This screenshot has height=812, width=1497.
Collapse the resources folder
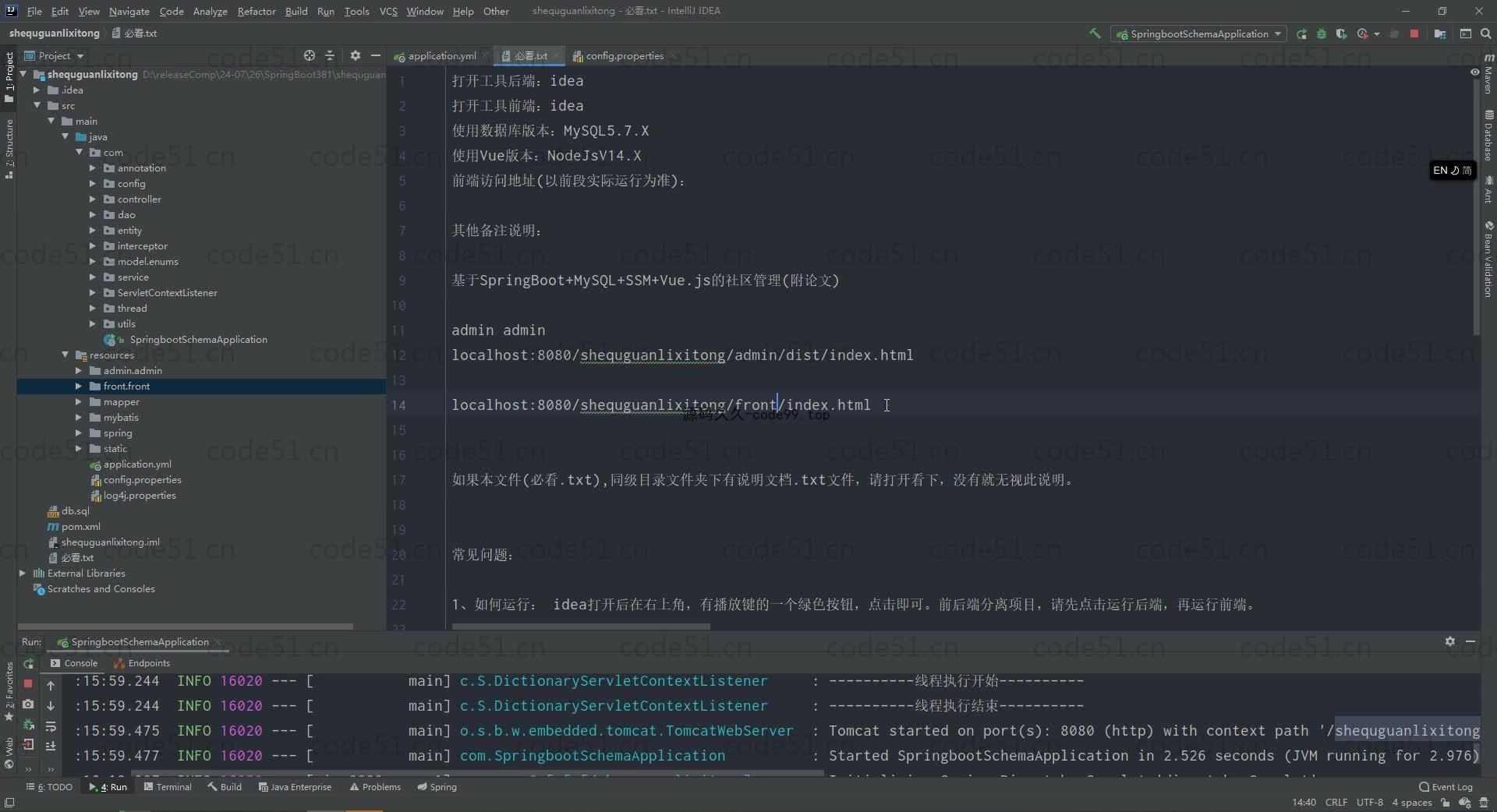coord(65,355)
